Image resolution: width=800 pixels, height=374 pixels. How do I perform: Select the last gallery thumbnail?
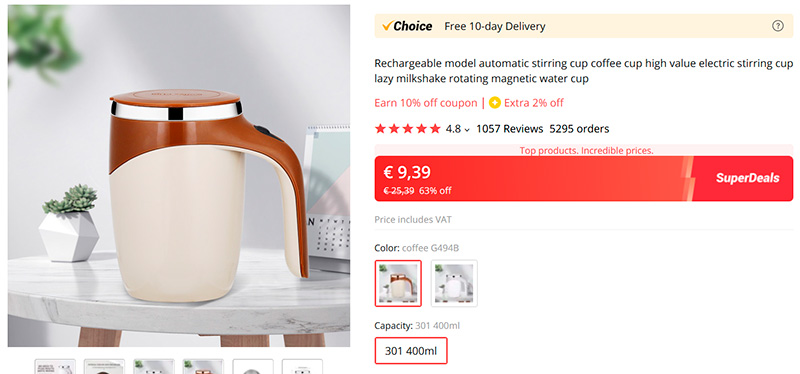302,366
